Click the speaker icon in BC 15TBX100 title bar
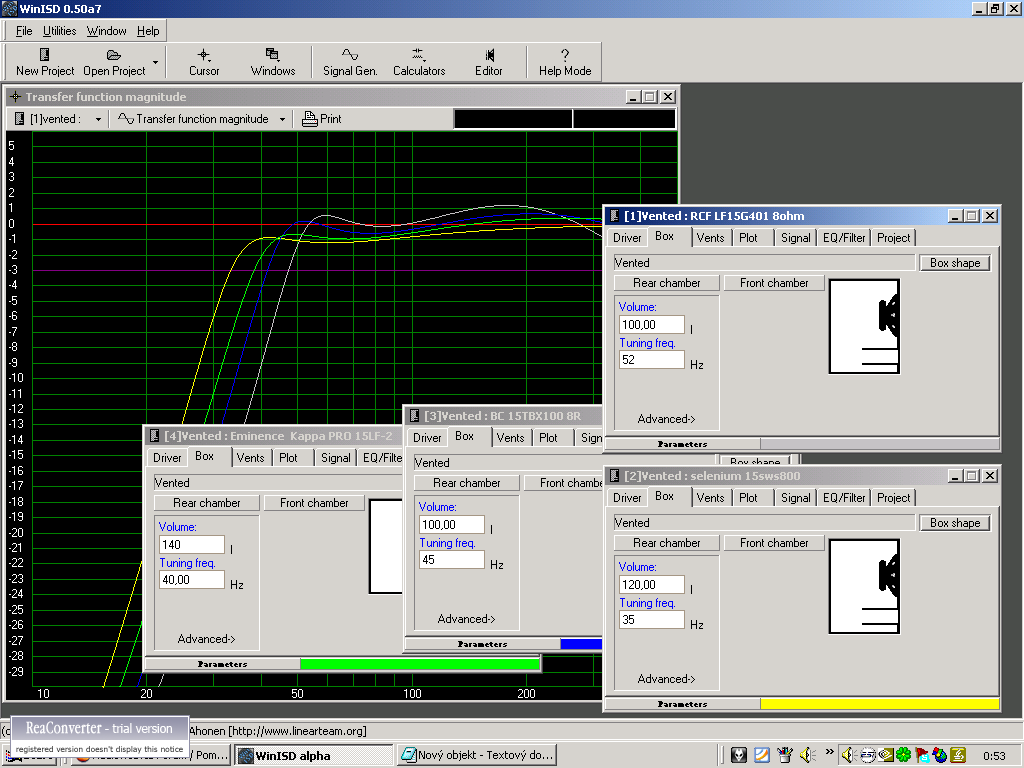Viewport: 1024px width, 768px height. [x=414, y=415]
